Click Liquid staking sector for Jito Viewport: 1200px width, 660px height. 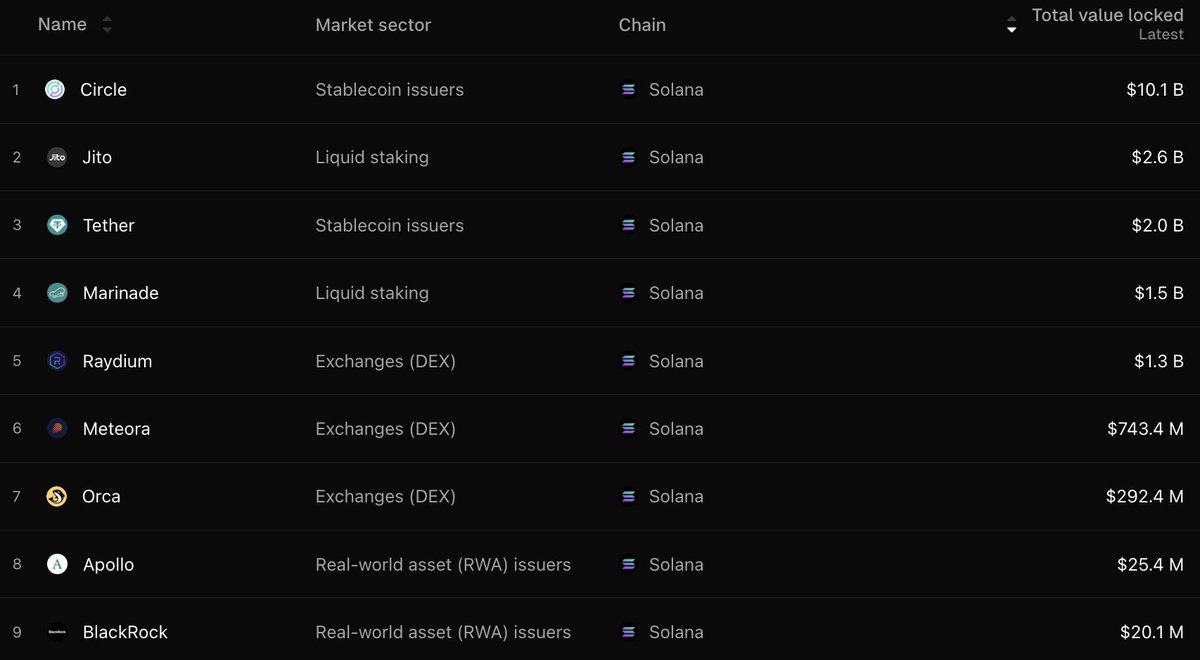[372, 158]
